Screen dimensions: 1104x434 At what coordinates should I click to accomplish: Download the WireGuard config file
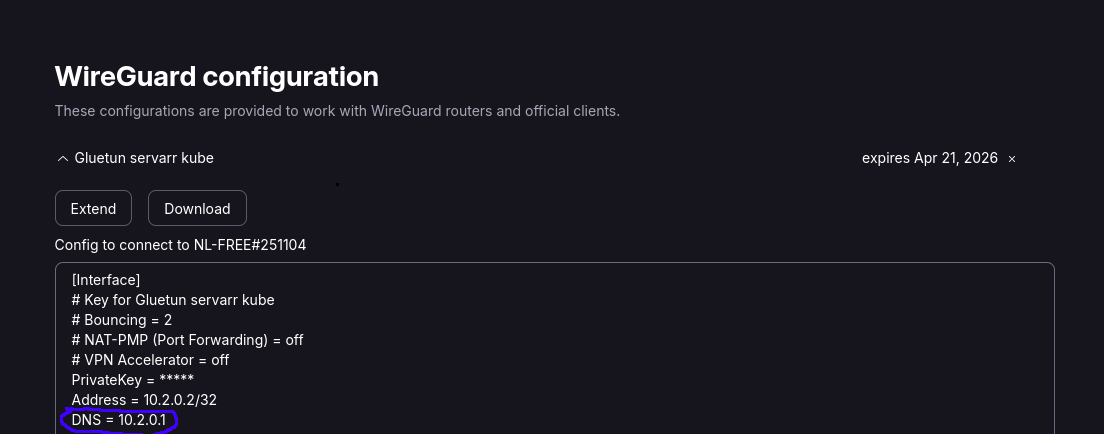pyautogui.click(x=197, y=209)
